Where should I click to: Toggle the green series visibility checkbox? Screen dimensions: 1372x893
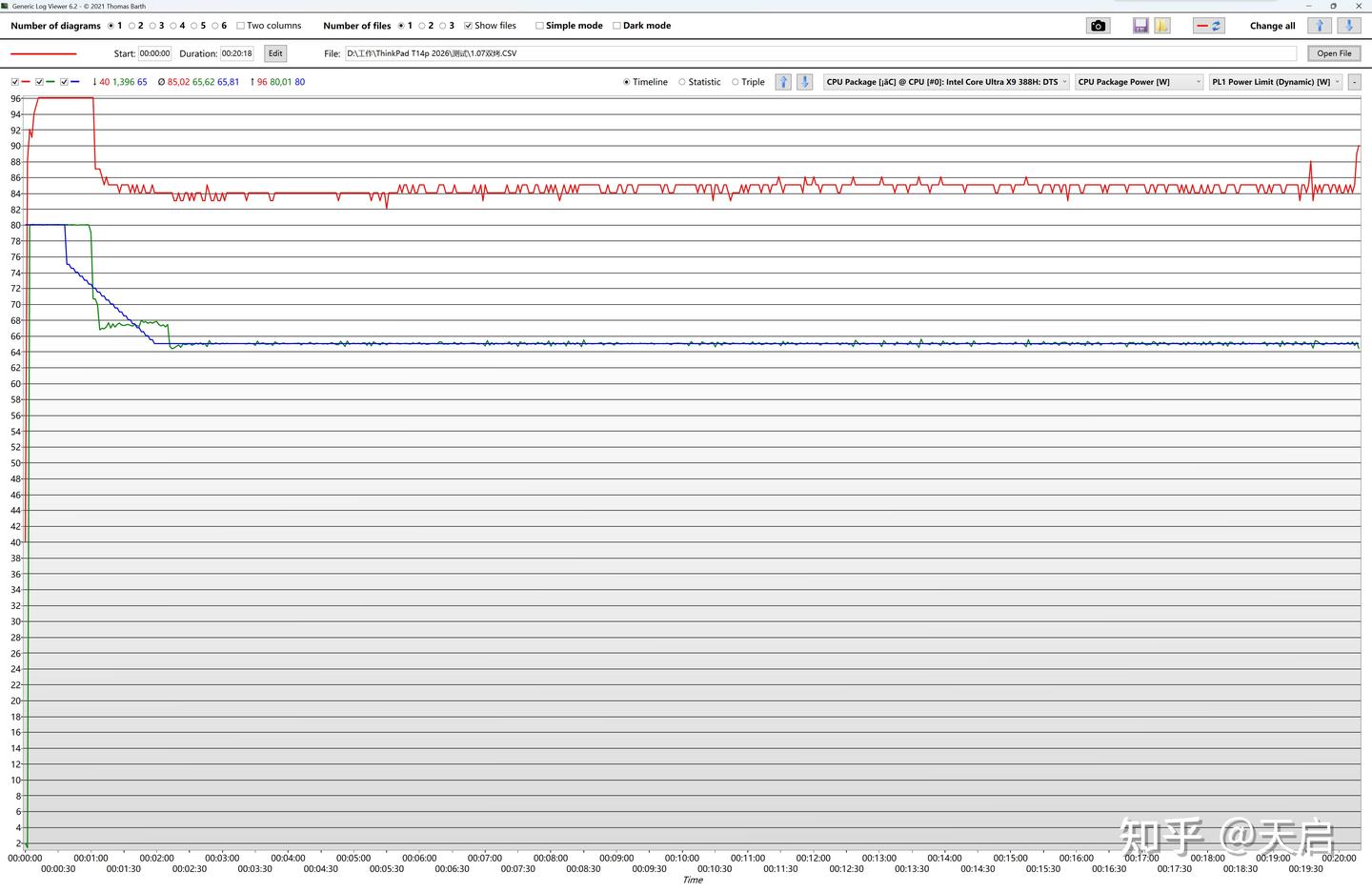click(40, 82)
